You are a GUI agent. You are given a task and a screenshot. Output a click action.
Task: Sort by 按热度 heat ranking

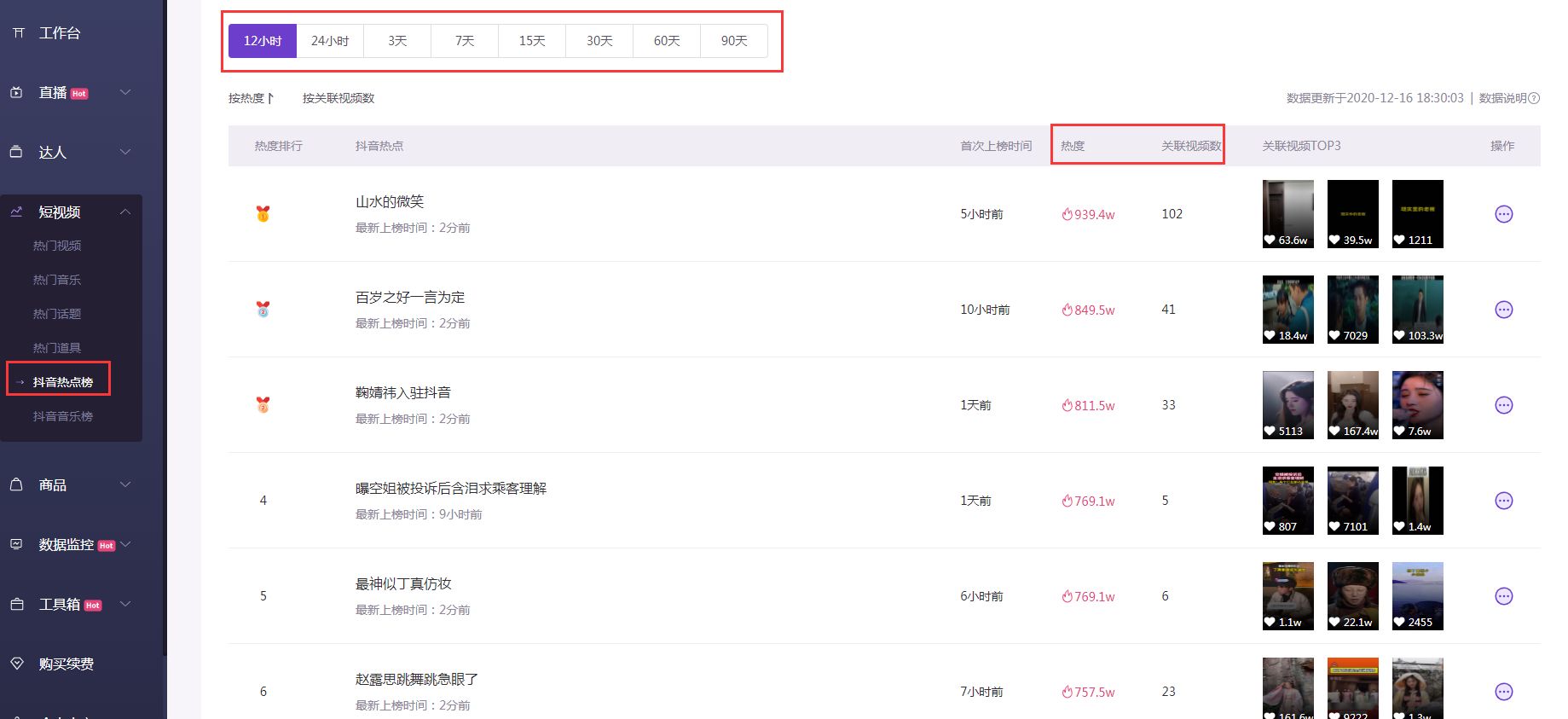pos(251,98)
